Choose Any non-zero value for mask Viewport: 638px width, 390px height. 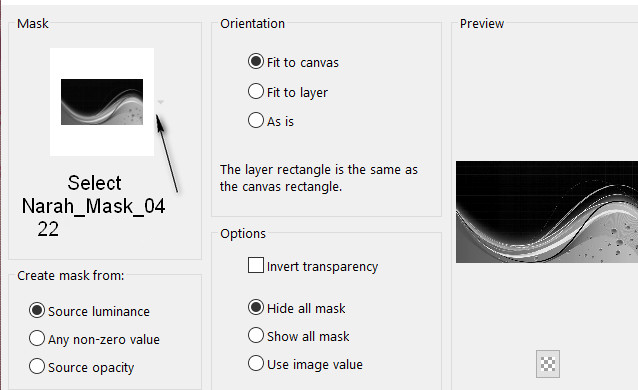click(94, 339)
